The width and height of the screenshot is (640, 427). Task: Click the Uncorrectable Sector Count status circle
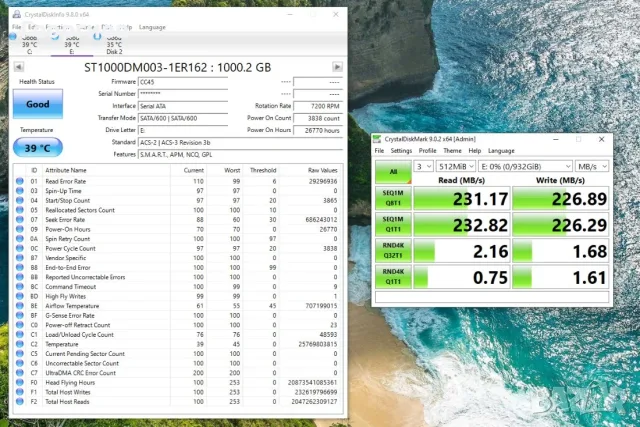point(20,363)
